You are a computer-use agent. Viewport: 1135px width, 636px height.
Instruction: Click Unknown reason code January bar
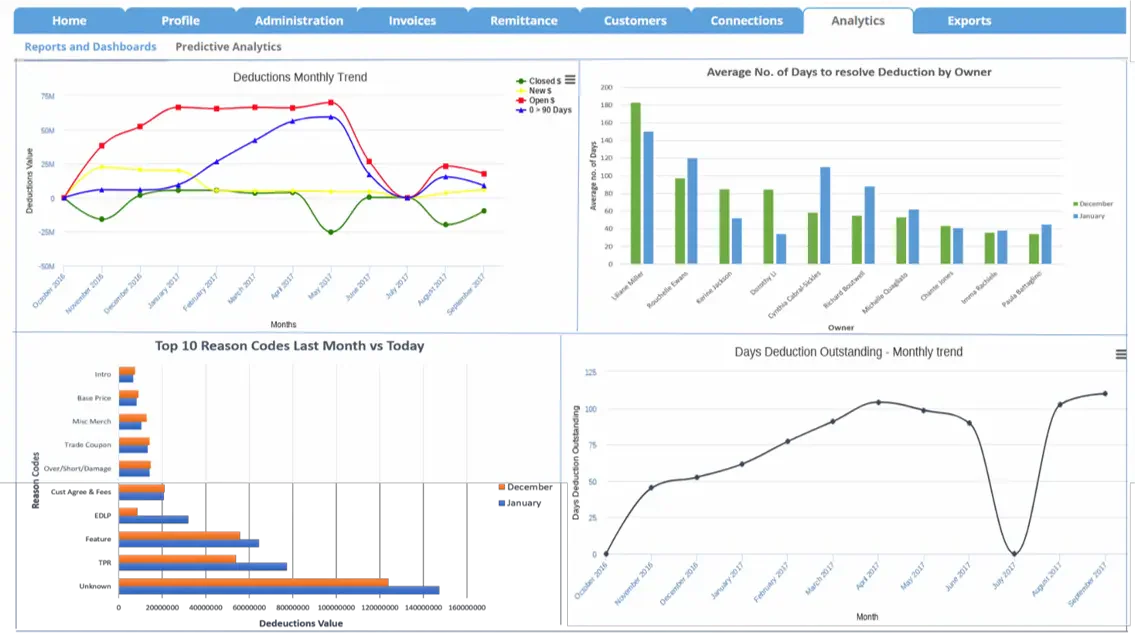tap(279, 590)
